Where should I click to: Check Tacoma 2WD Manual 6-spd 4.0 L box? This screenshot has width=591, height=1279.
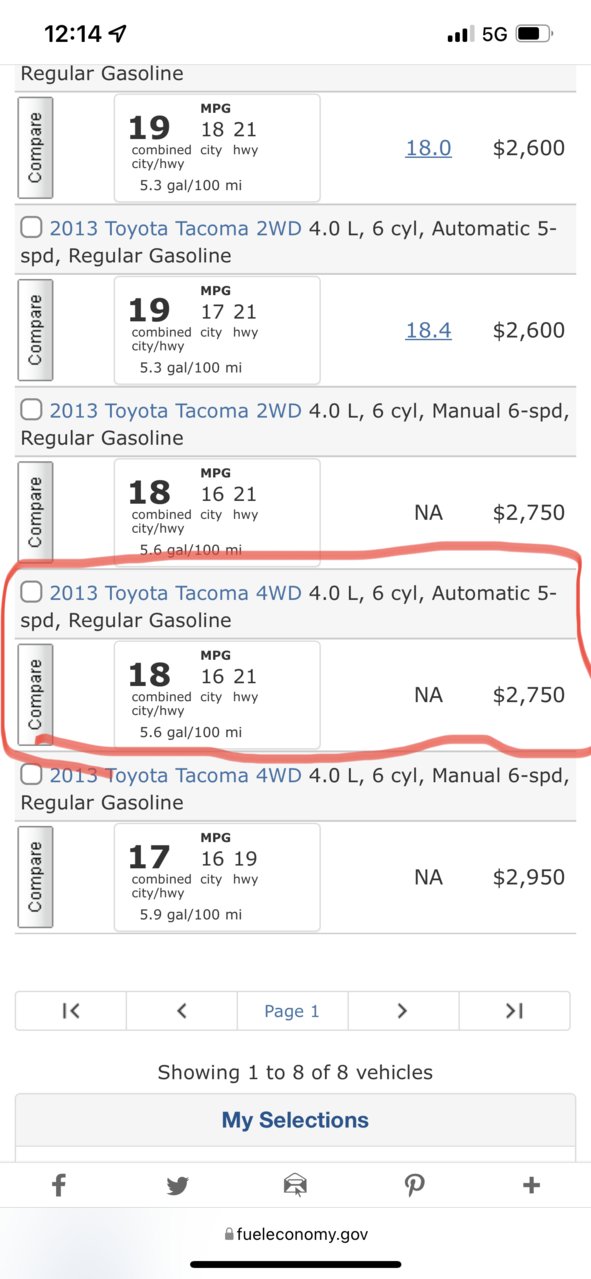[x=31, y=410]
